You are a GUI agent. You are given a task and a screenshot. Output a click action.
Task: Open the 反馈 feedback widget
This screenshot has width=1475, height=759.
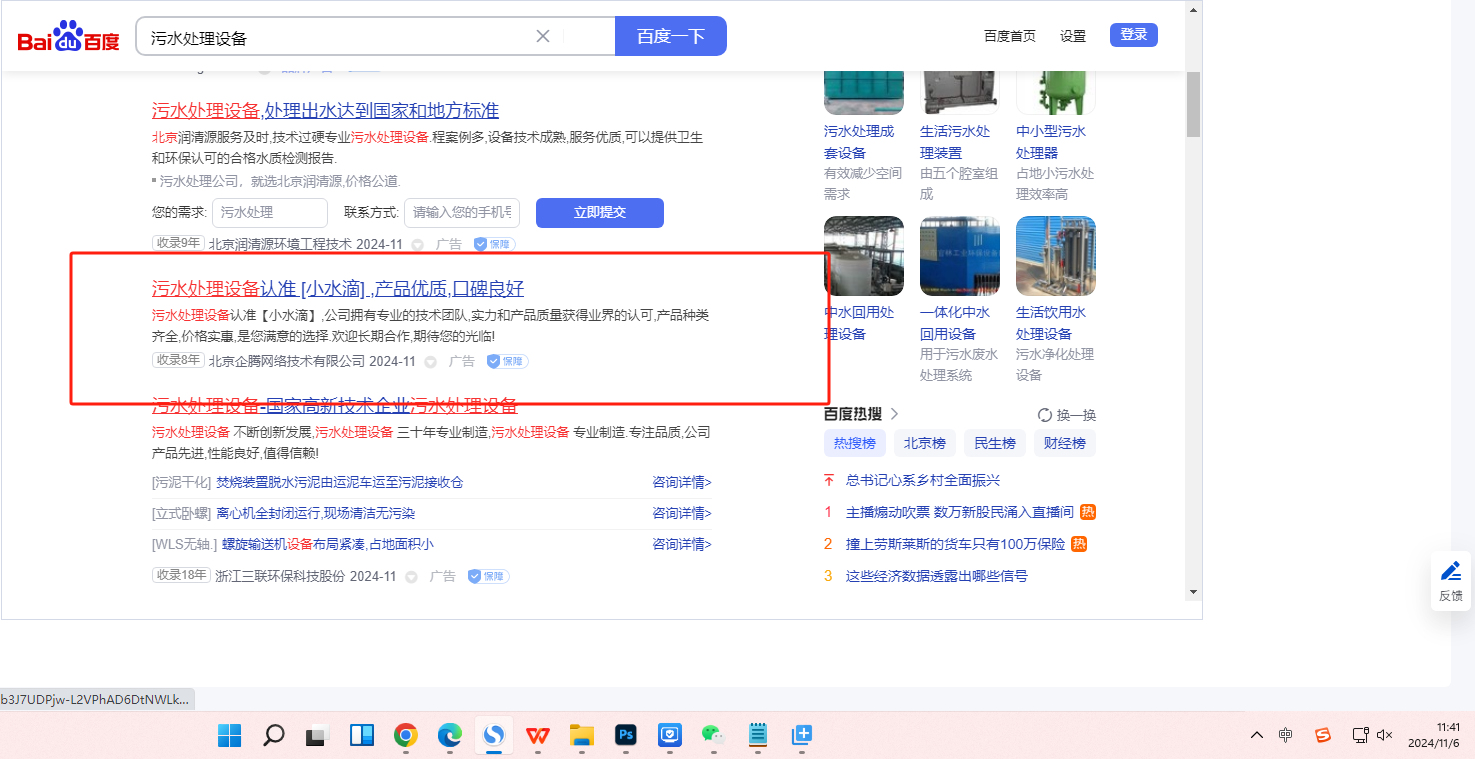click(x=1450, y=580)
